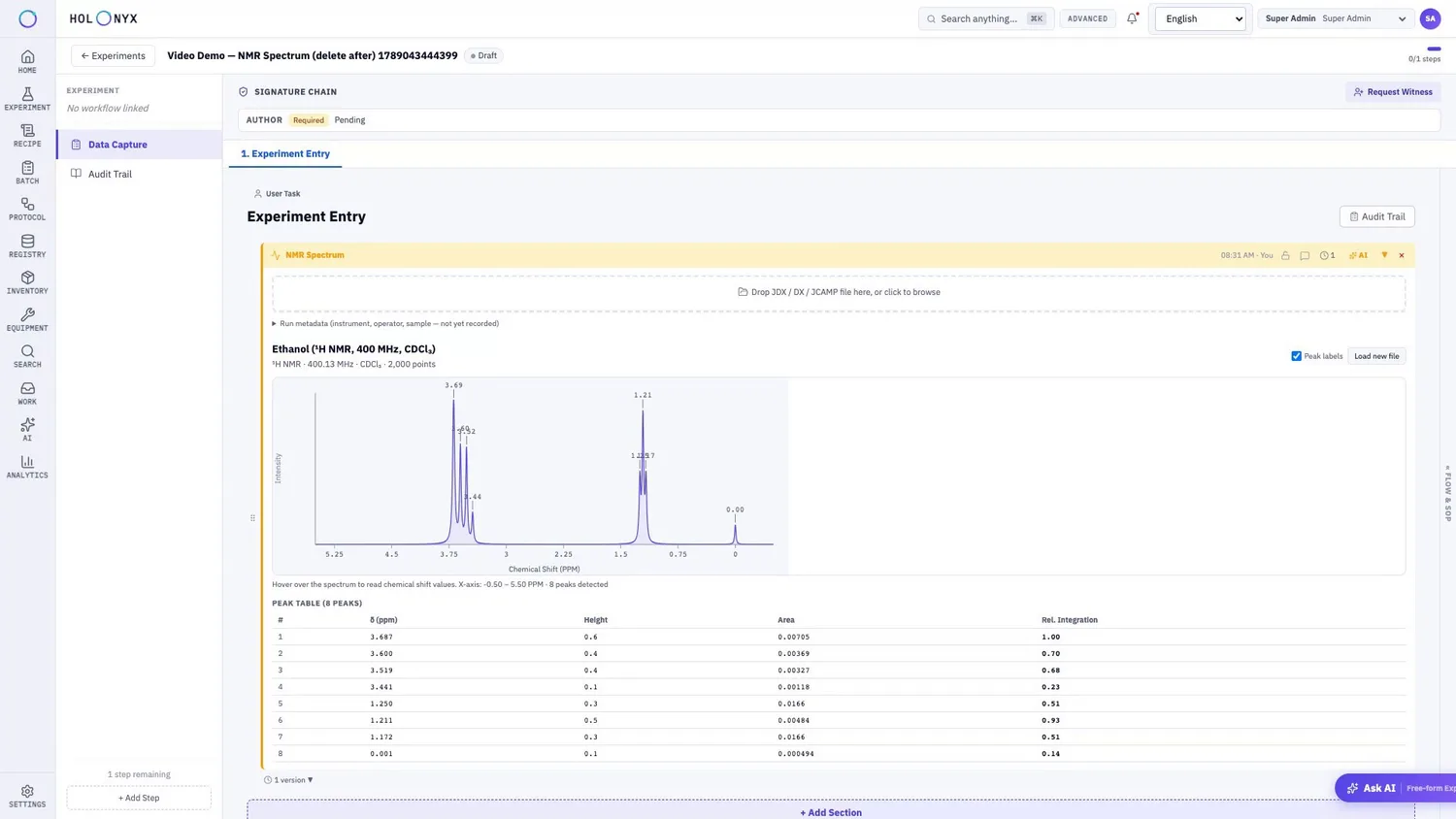This screenshot has width=1456, height=819.
Task: Remove the NMR Spectrum block with red X
Action: 1402,255
